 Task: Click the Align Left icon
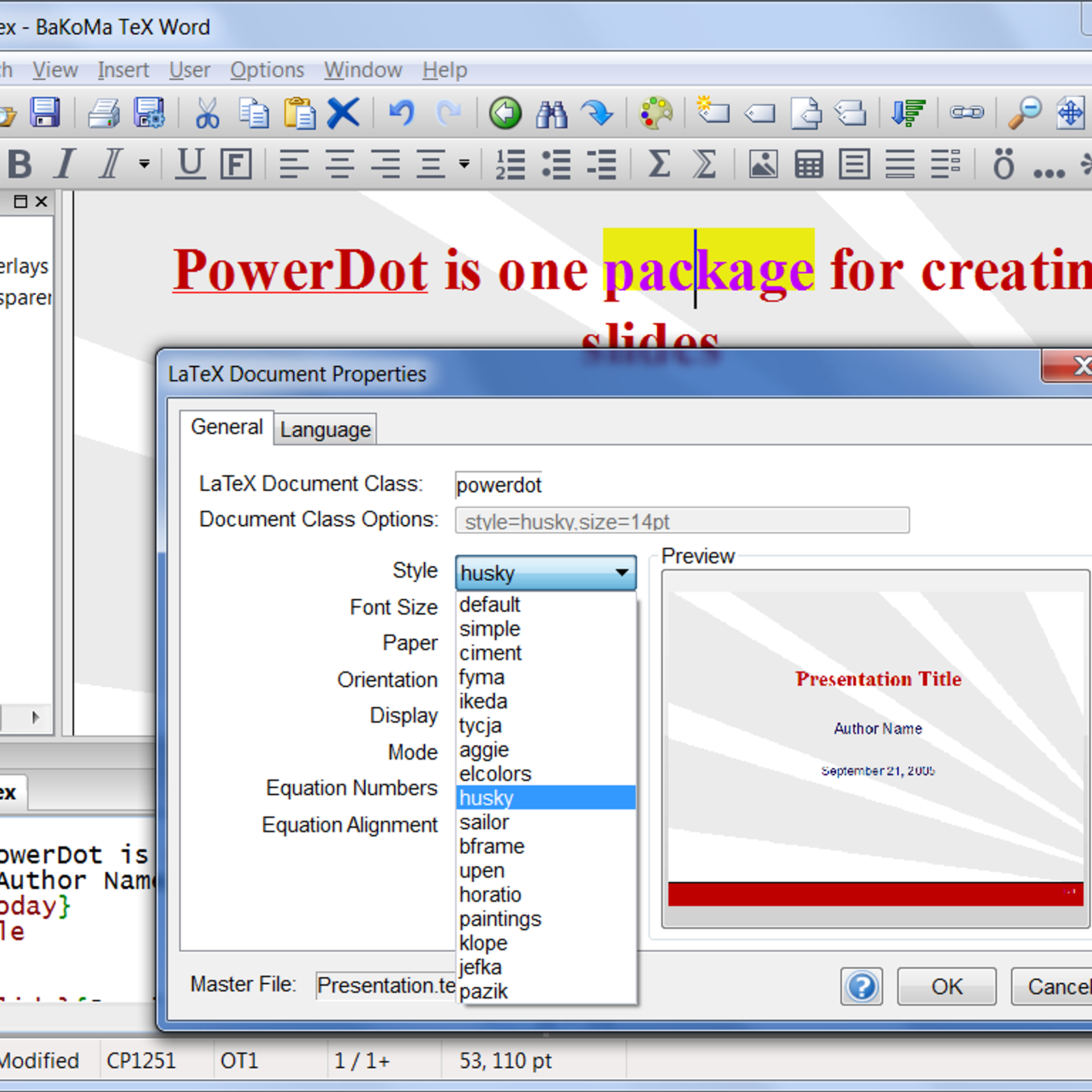(293, 164)
